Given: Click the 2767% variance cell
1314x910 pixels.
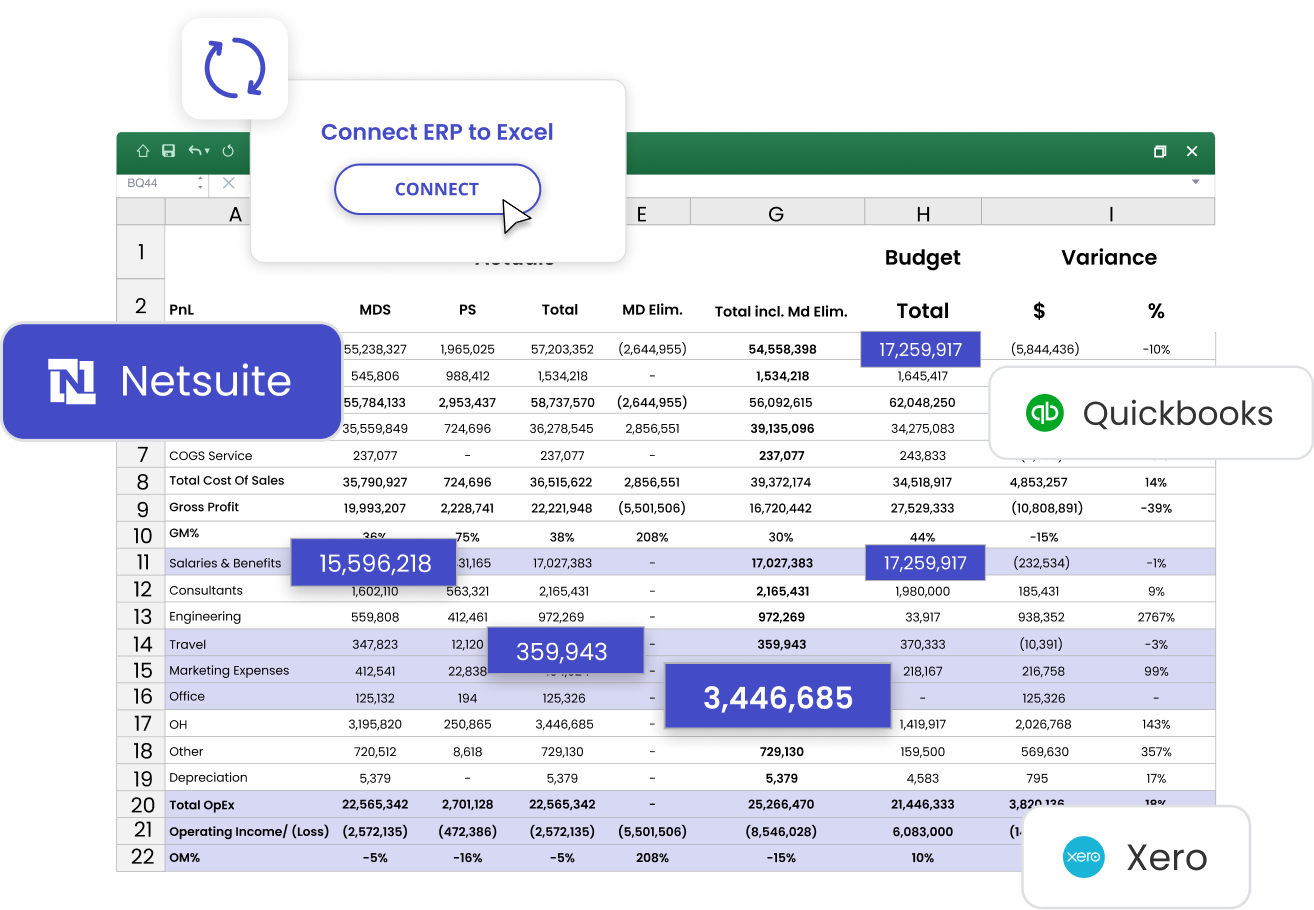Looking at the screenshot, I should pyautogui.click(x=1156, y=617).
